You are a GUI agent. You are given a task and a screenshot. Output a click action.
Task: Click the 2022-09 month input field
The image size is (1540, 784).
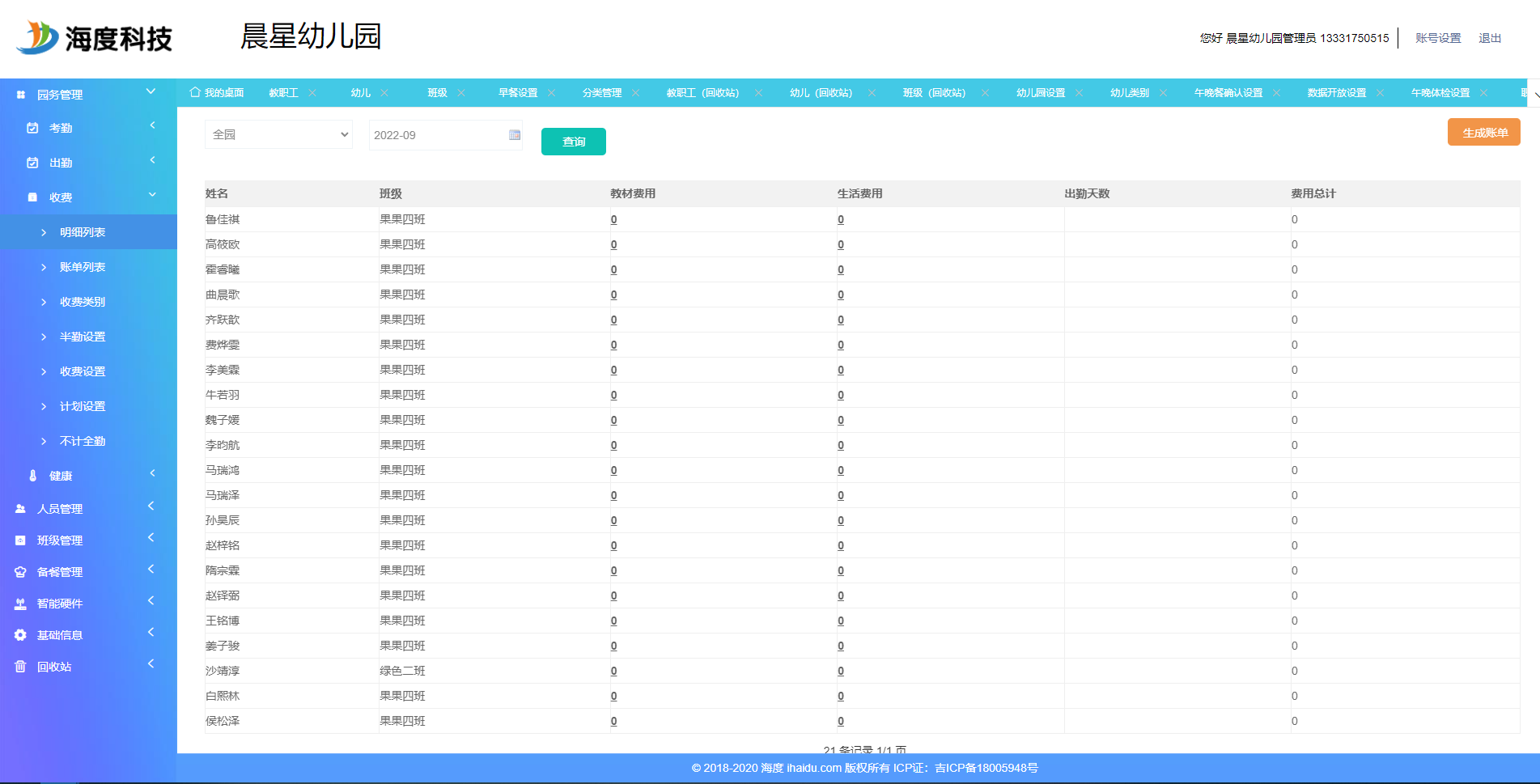click(x=437, y=135)
